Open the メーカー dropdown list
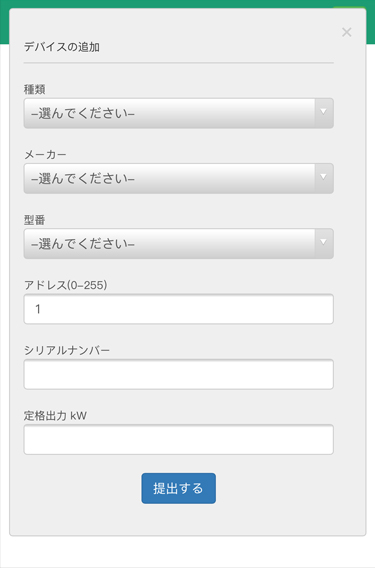 [x=179, y=178]
